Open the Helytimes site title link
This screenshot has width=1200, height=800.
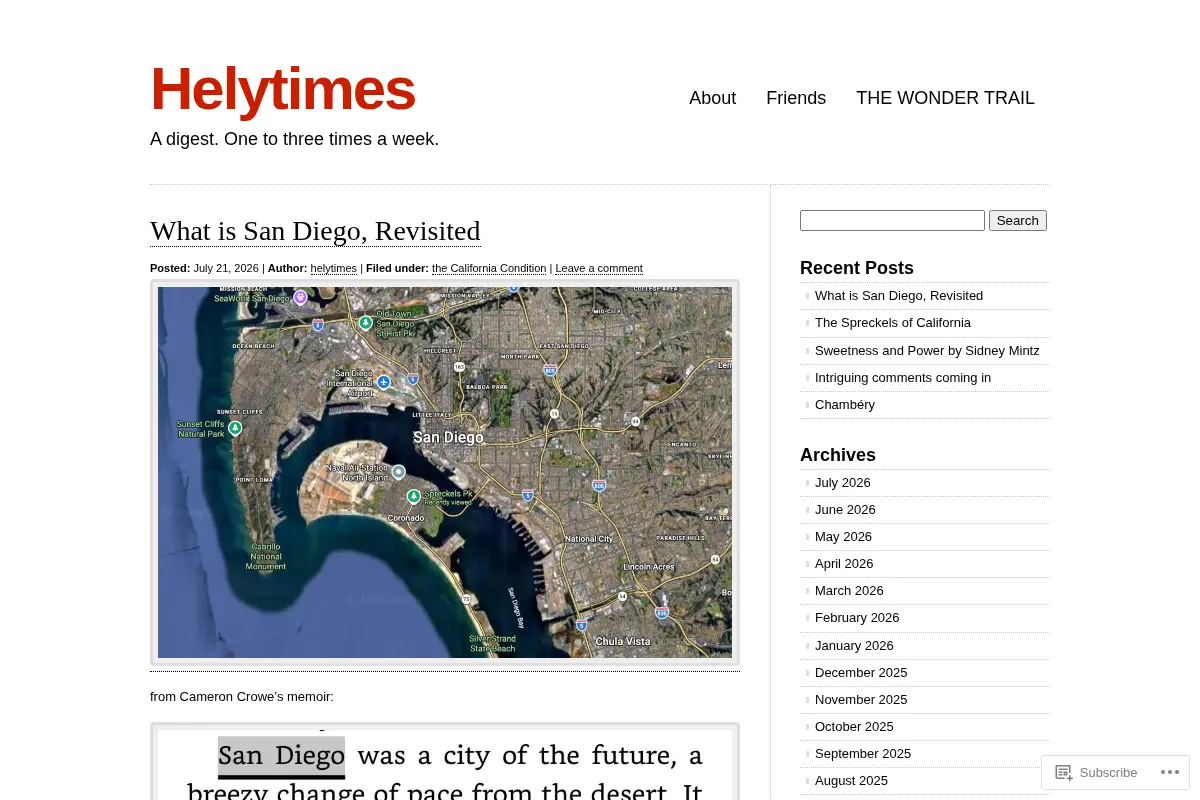click(282, 89)
